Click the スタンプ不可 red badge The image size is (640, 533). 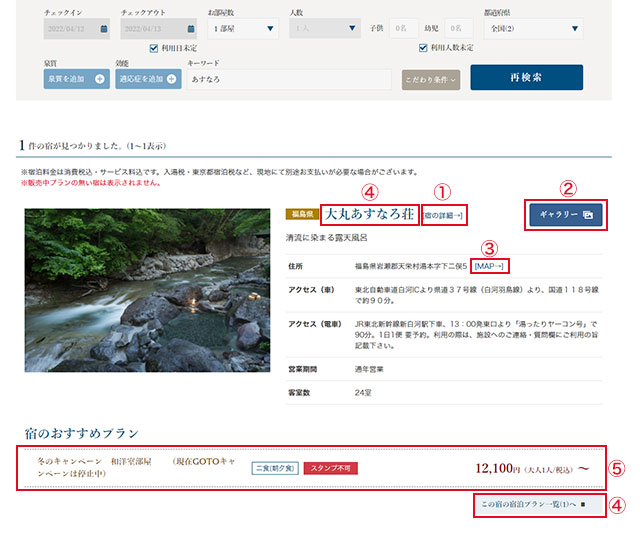coord(330,468)
